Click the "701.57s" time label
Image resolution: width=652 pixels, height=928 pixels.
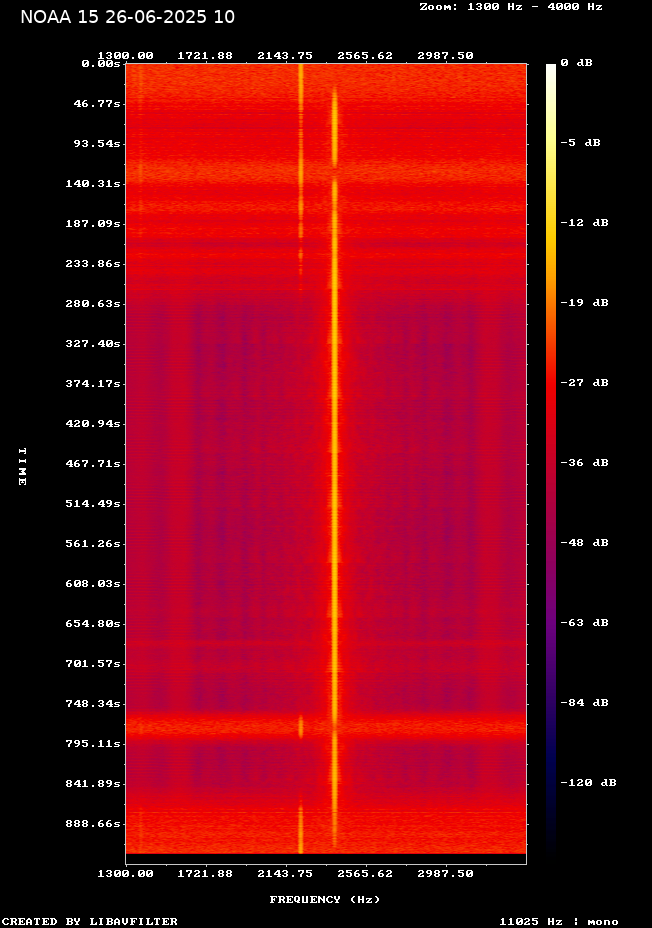(x=93, y=663)
